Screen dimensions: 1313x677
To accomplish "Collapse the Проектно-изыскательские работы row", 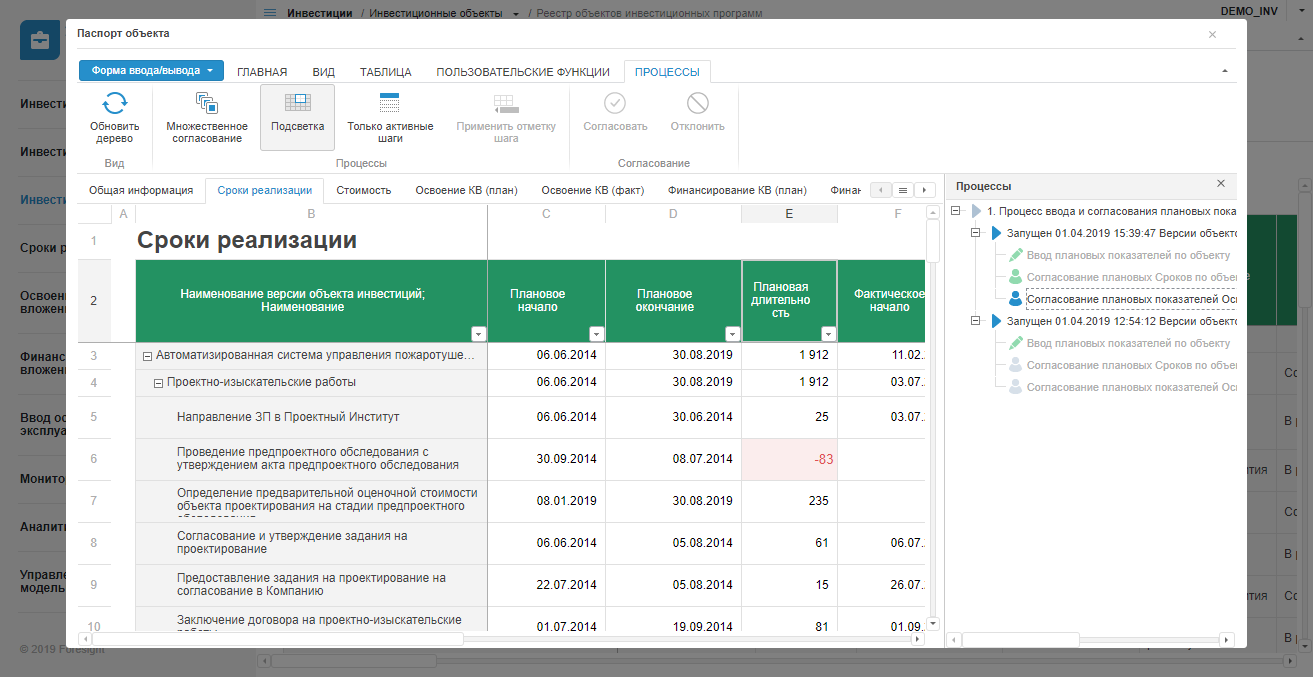I will click(x=159, y=383).
